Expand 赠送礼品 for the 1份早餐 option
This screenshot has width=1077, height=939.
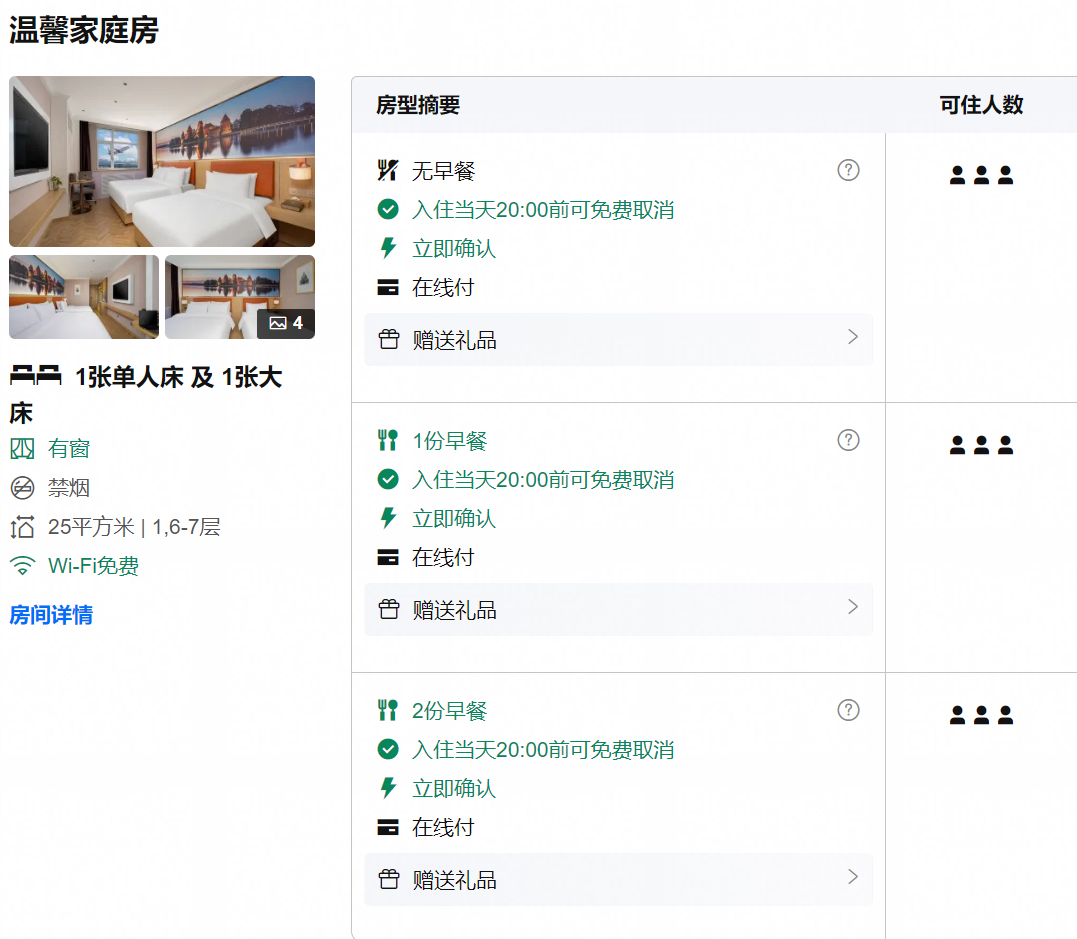click(618, 609)
